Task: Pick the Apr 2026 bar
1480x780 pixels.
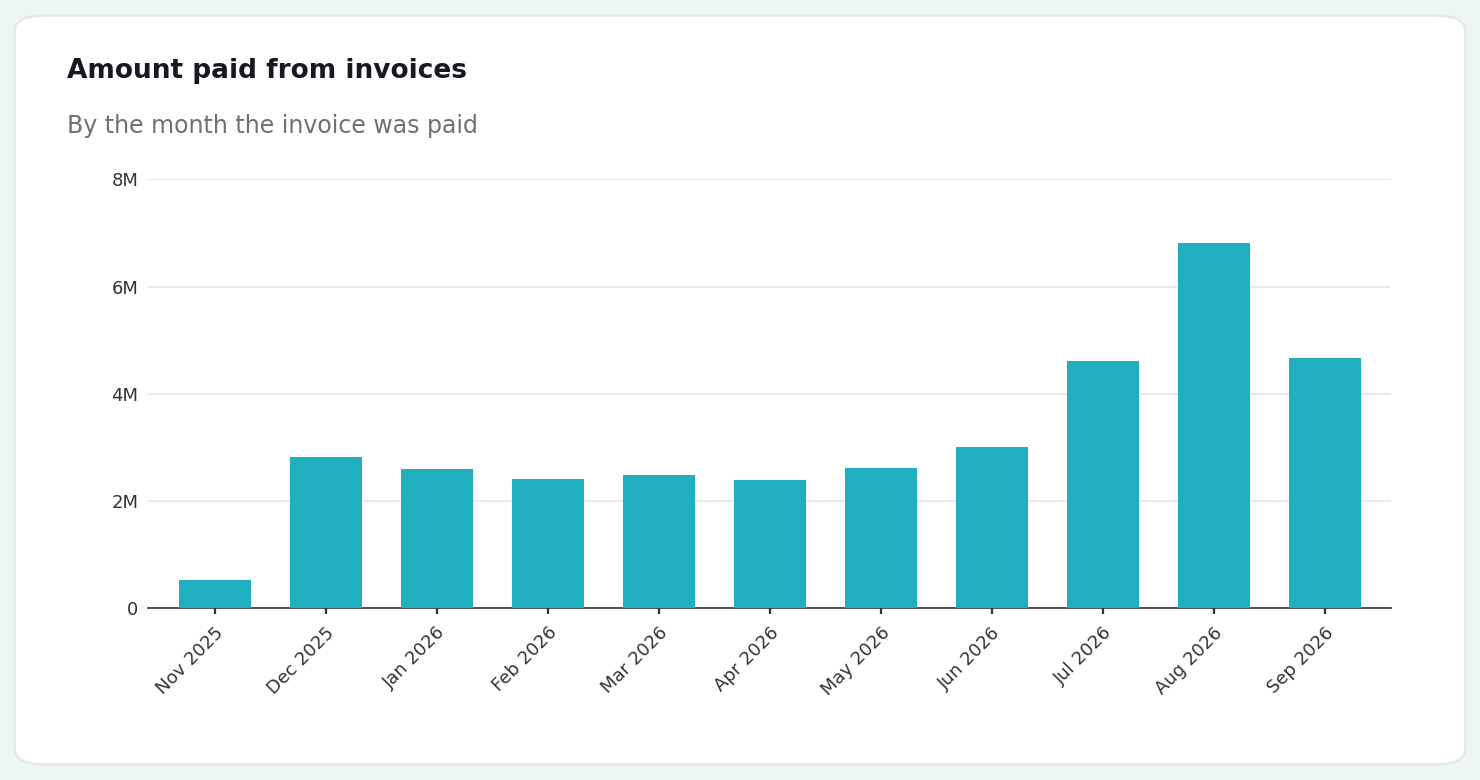Action: coord(770,544)
